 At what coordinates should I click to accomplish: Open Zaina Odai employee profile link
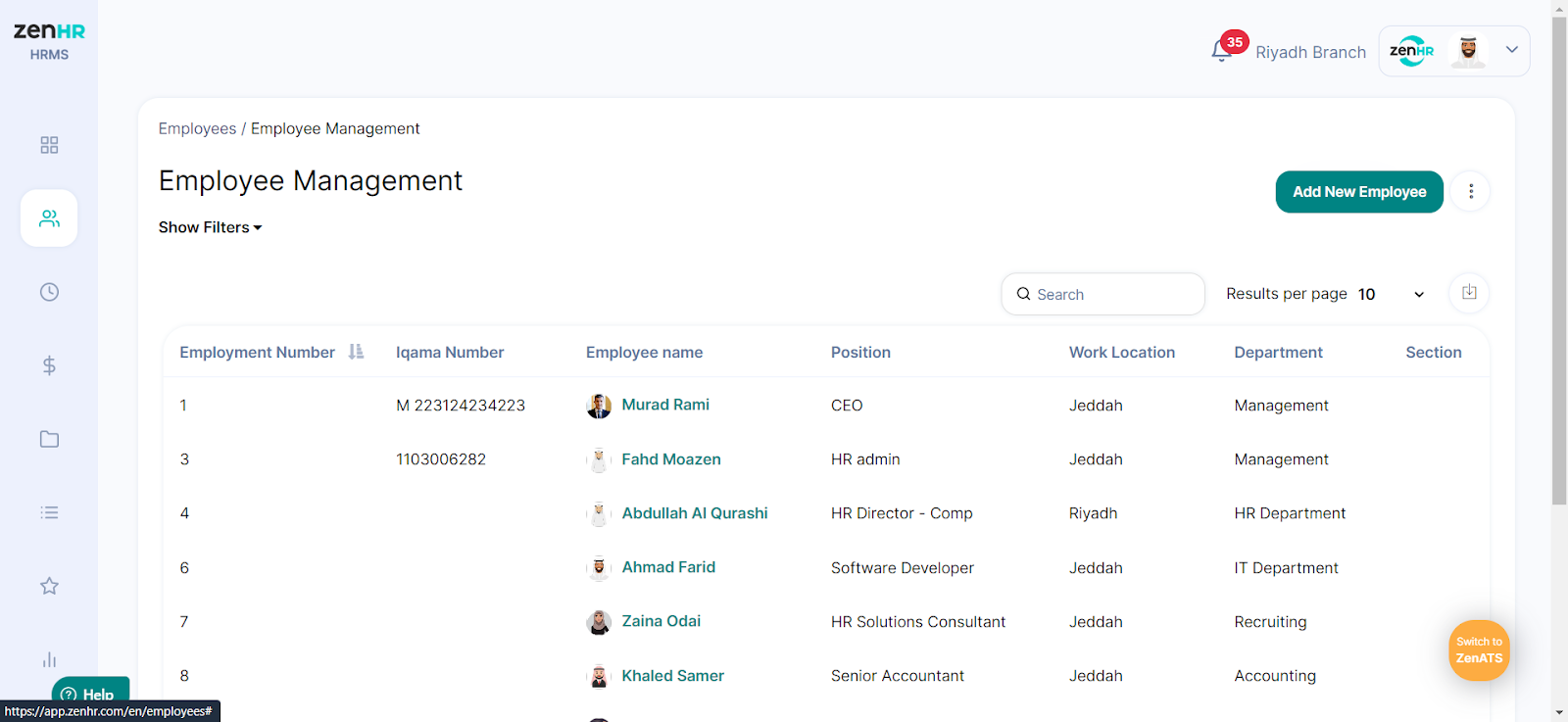(661, 621)
